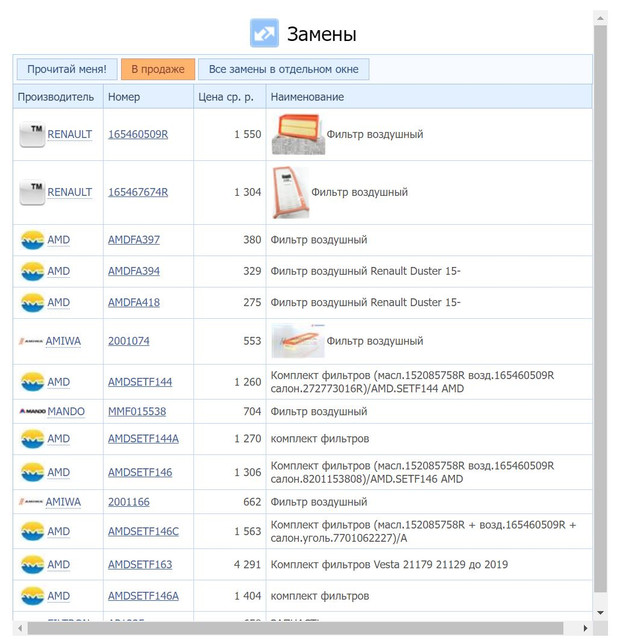View air filter photo for 165460509R
Screen dimensions: 620x640
[x=298, y=134]
